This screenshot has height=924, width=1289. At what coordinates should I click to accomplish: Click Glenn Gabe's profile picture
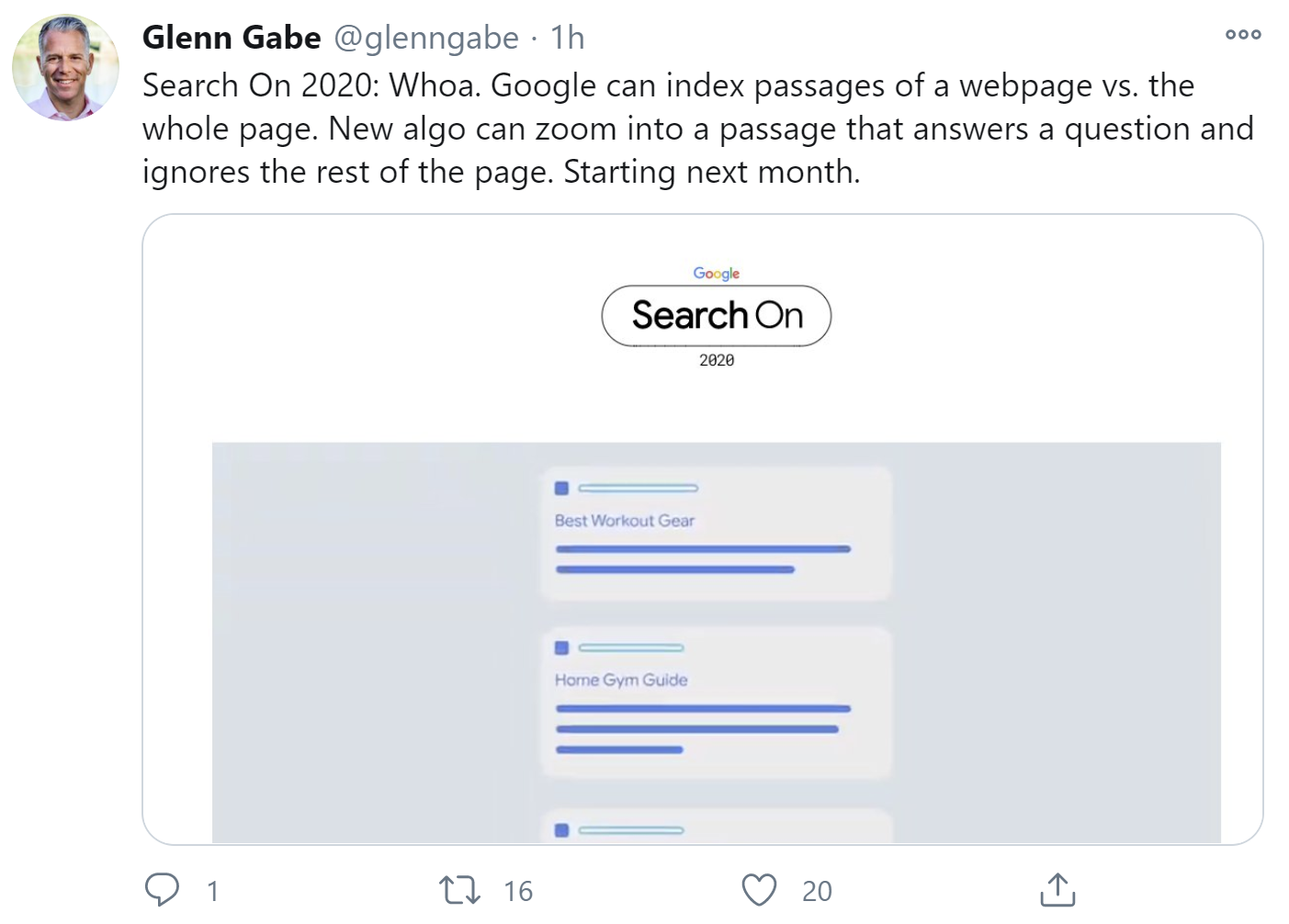(x=65, y=65)
